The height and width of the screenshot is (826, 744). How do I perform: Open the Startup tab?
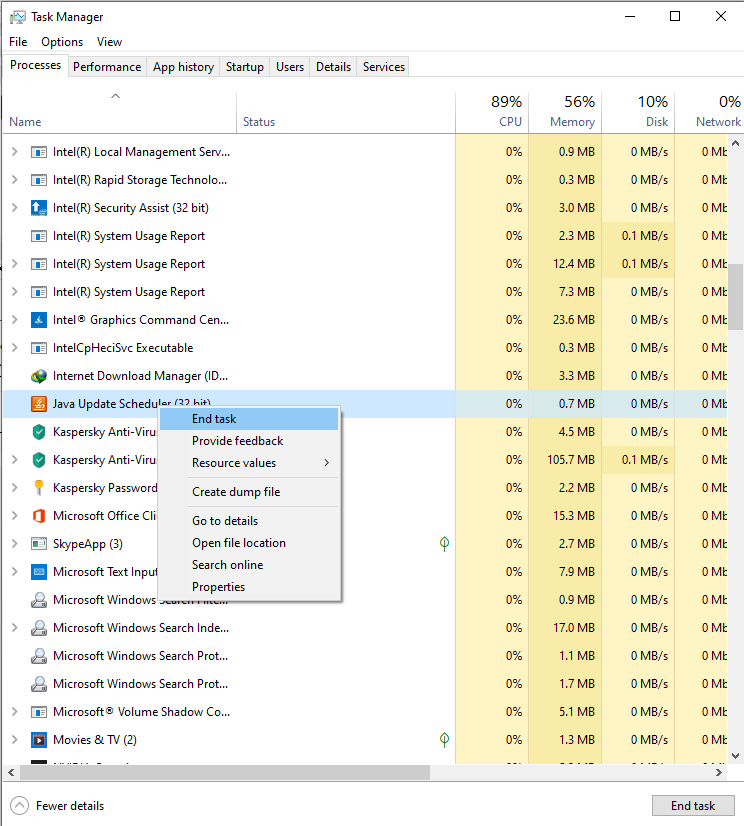coord(244,67)
